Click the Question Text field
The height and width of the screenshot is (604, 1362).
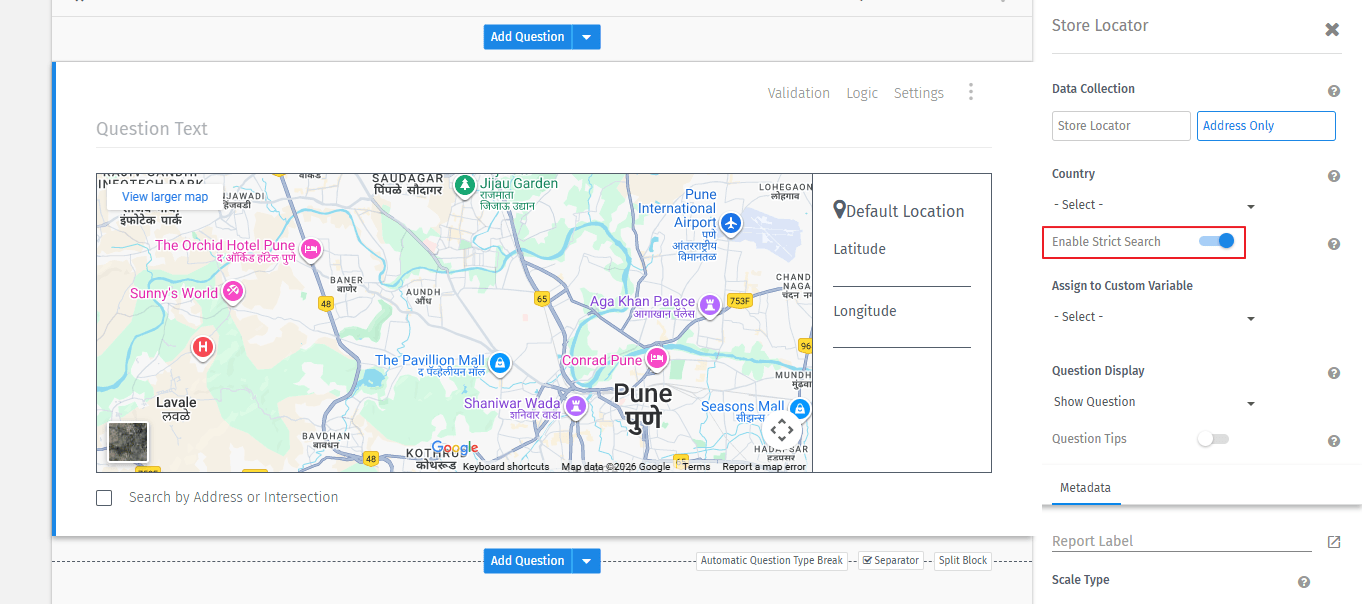click(544, 129)
